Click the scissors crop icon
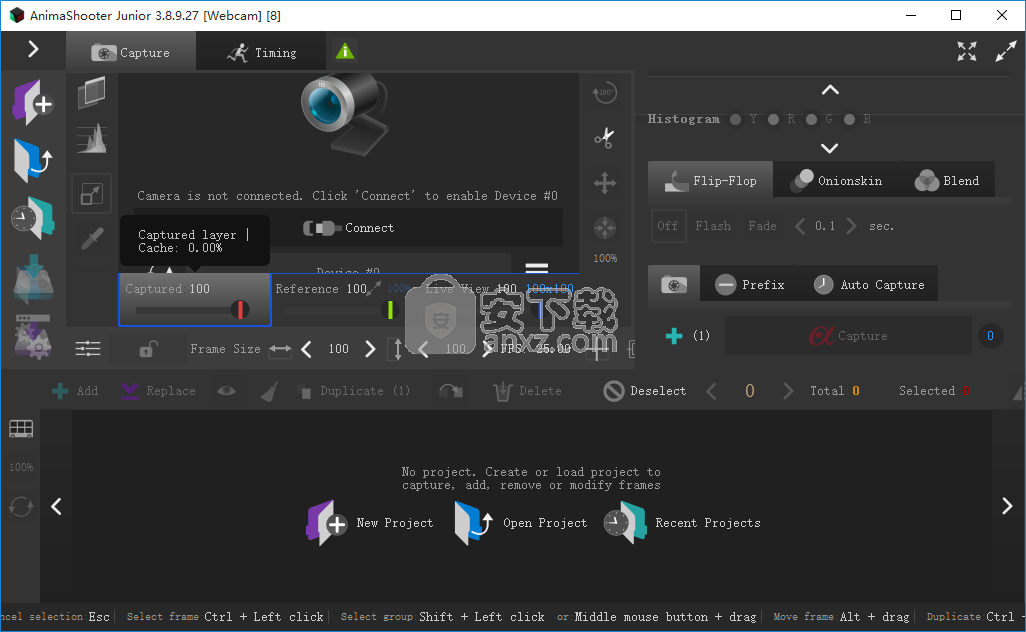The image size is (1026, 632). click(x=604, y=137)
